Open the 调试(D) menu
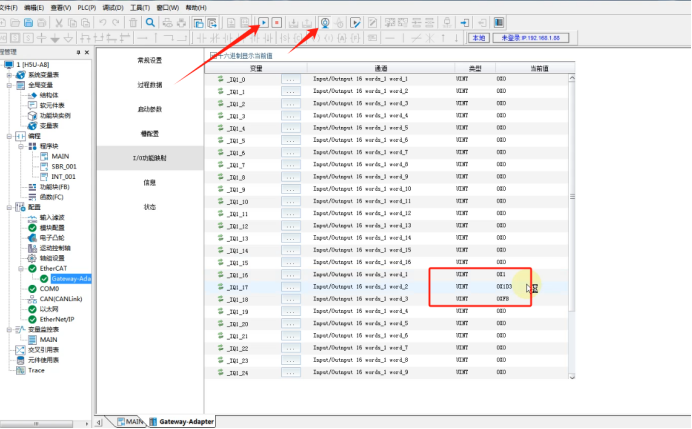Image resolution: width=692 pixels, height=429 pixels. pos(113,8)
